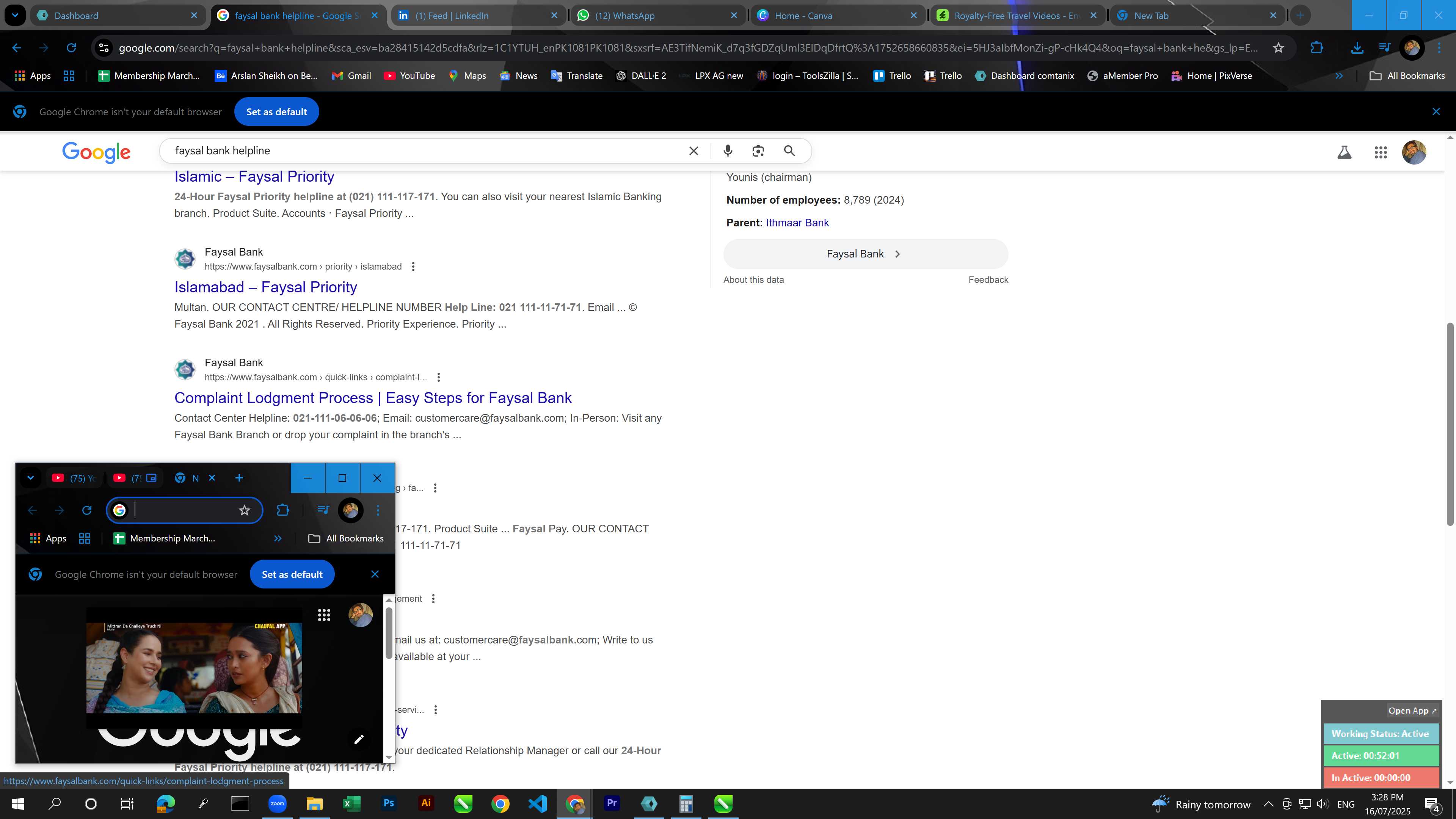
Task: Search by image with Google Lens icon
Action: tap(758, 151)
